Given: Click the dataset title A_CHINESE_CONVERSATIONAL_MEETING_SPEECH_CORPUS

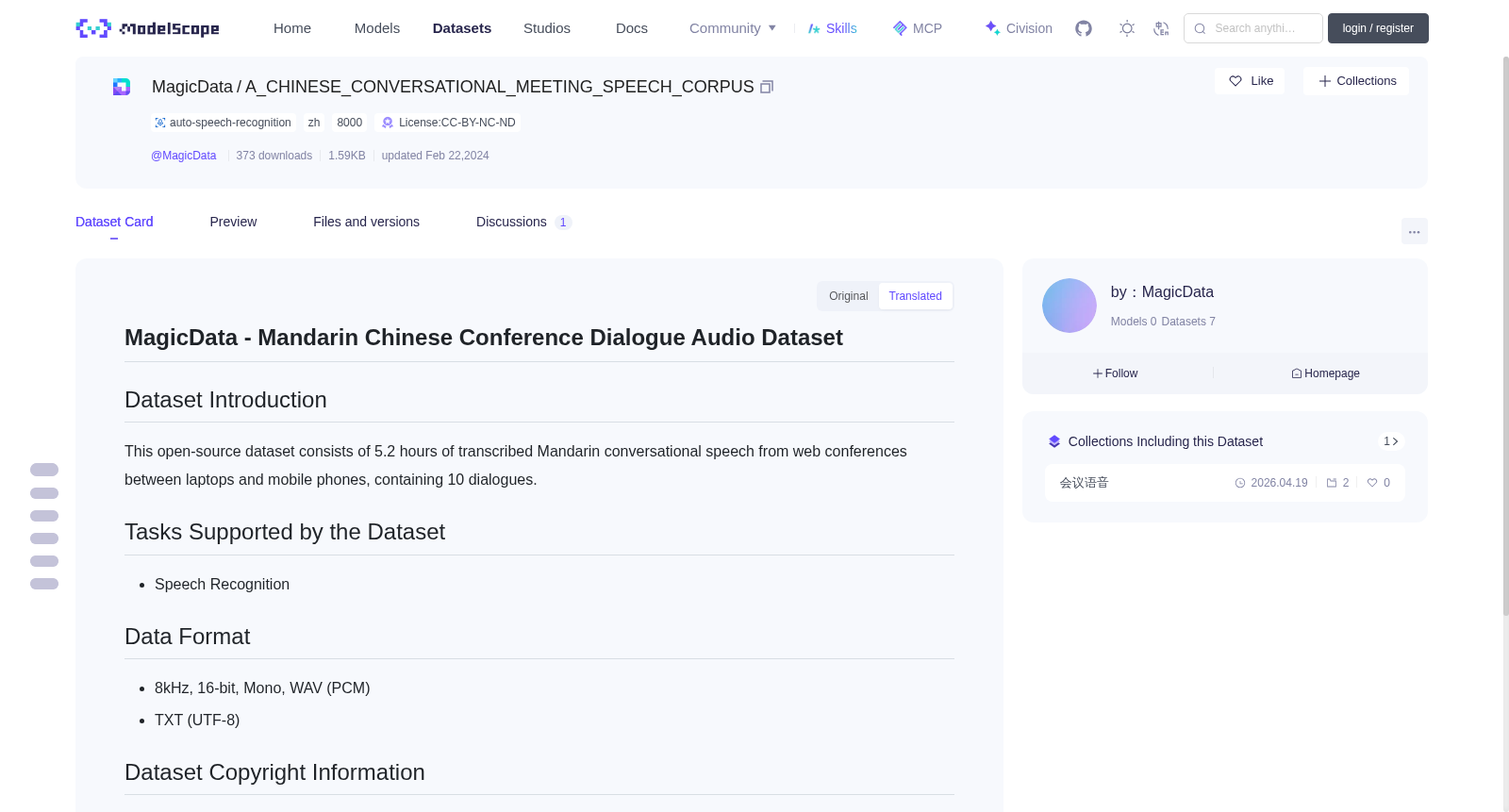Looking at the screenshot, I should pos(500,87).
